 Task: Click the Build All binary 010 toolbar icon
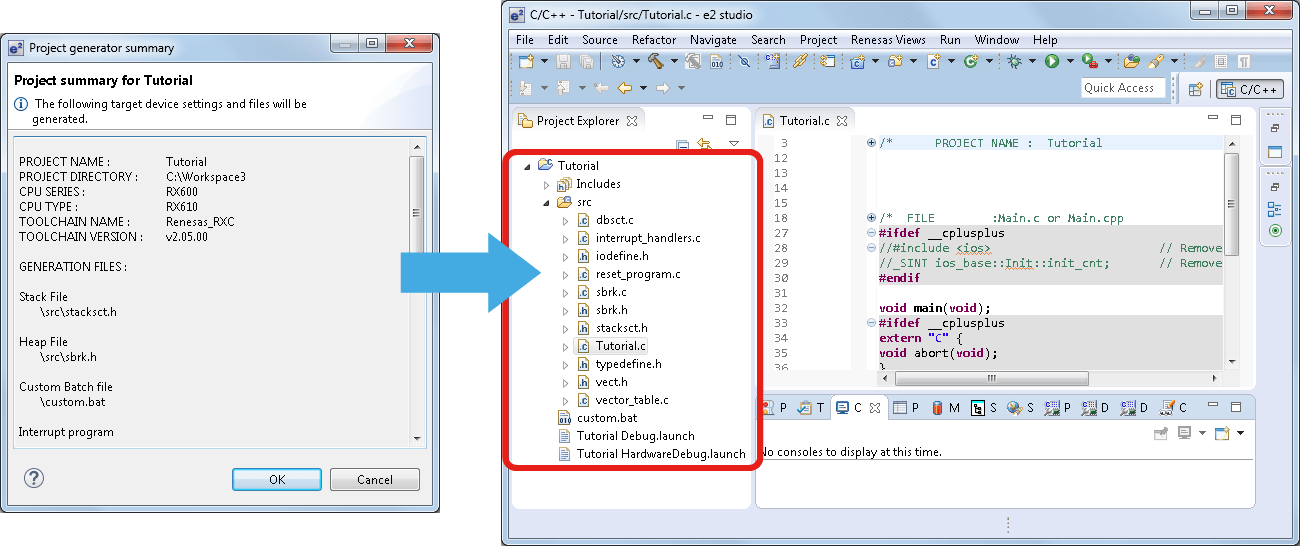pos(716,61)
